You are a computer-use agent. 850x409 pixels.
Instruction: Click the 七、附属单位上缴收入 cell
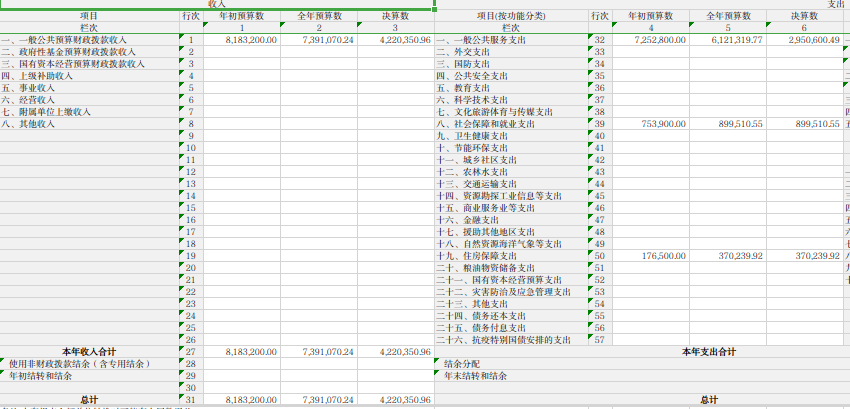pyautogui.click(x=89, y=112)
